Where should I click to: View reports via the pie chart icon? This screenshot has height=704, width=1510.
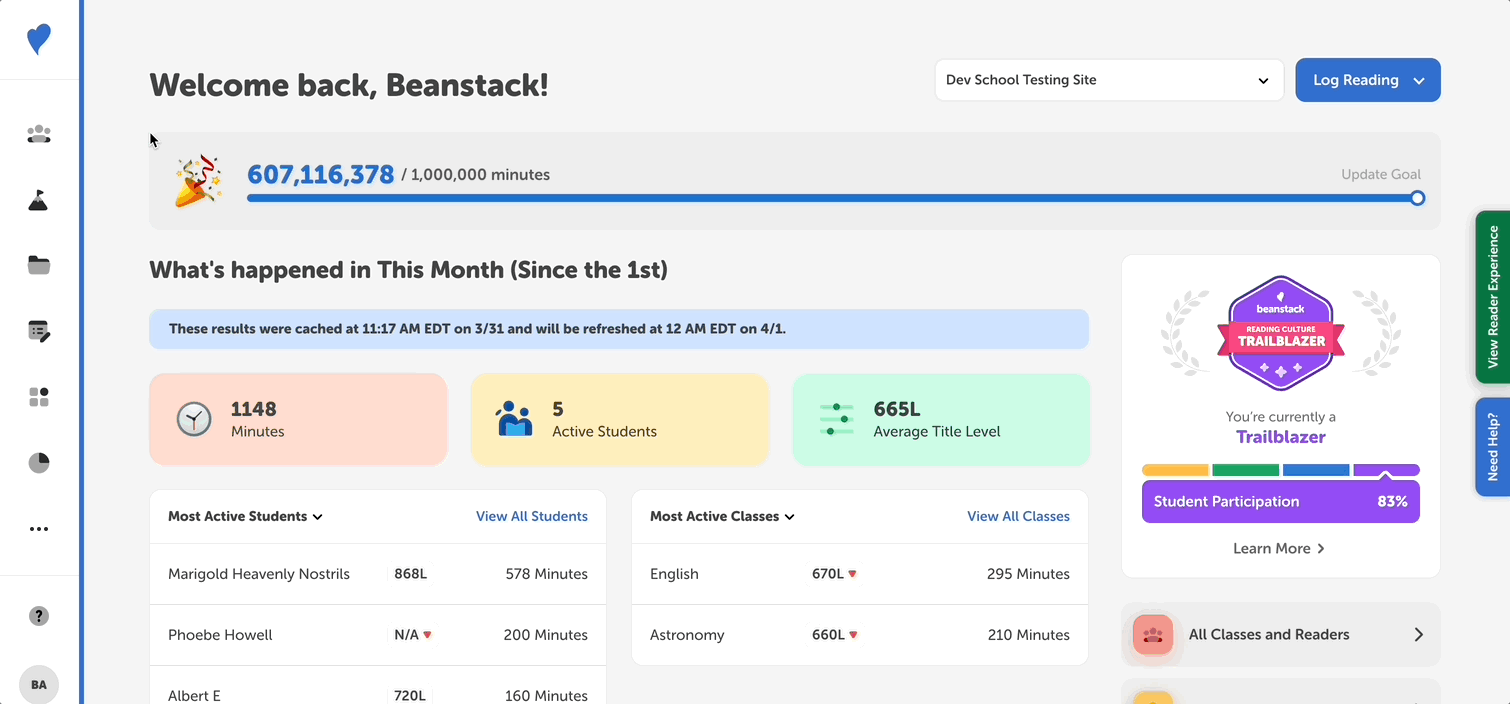(x=39, y=462)
